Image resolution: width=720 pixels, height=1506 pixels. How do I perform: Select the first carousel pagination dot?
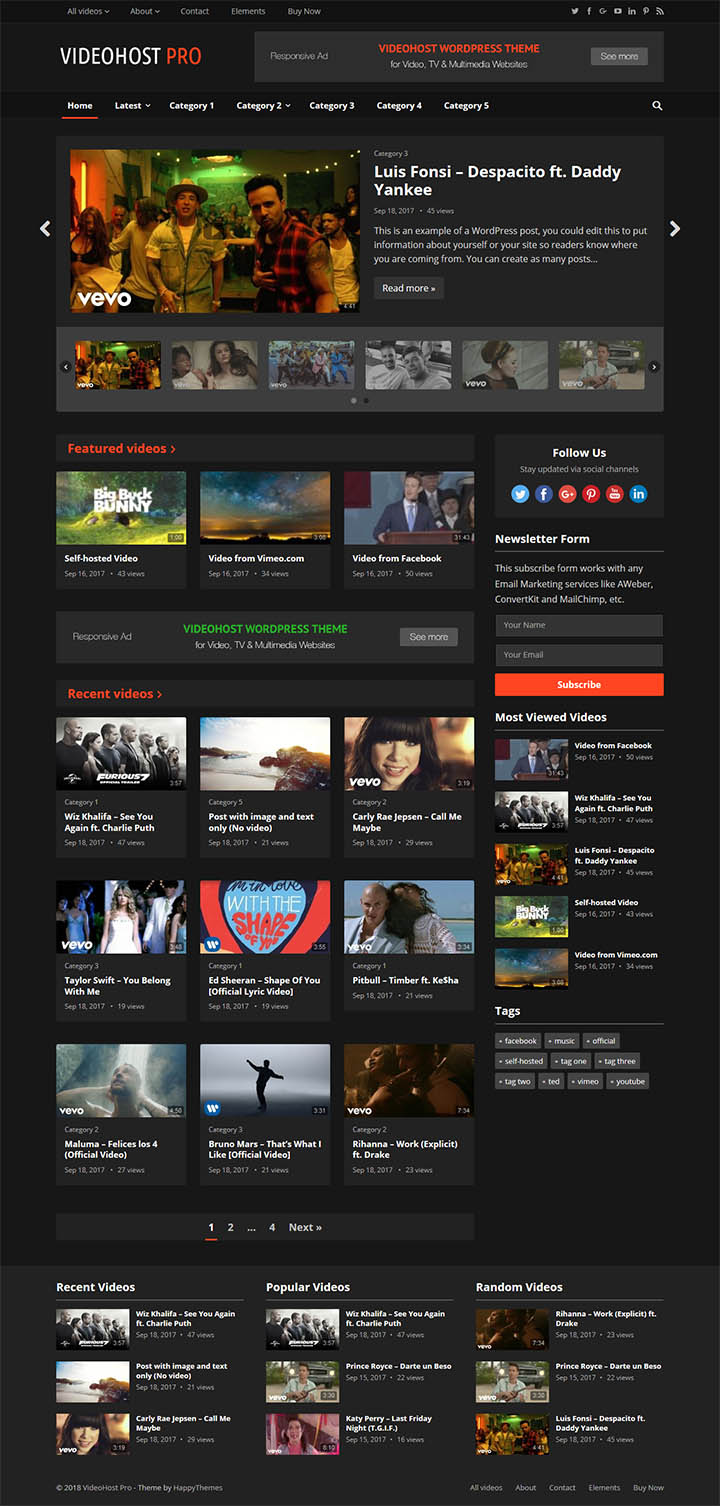click(x=353, y=400)
